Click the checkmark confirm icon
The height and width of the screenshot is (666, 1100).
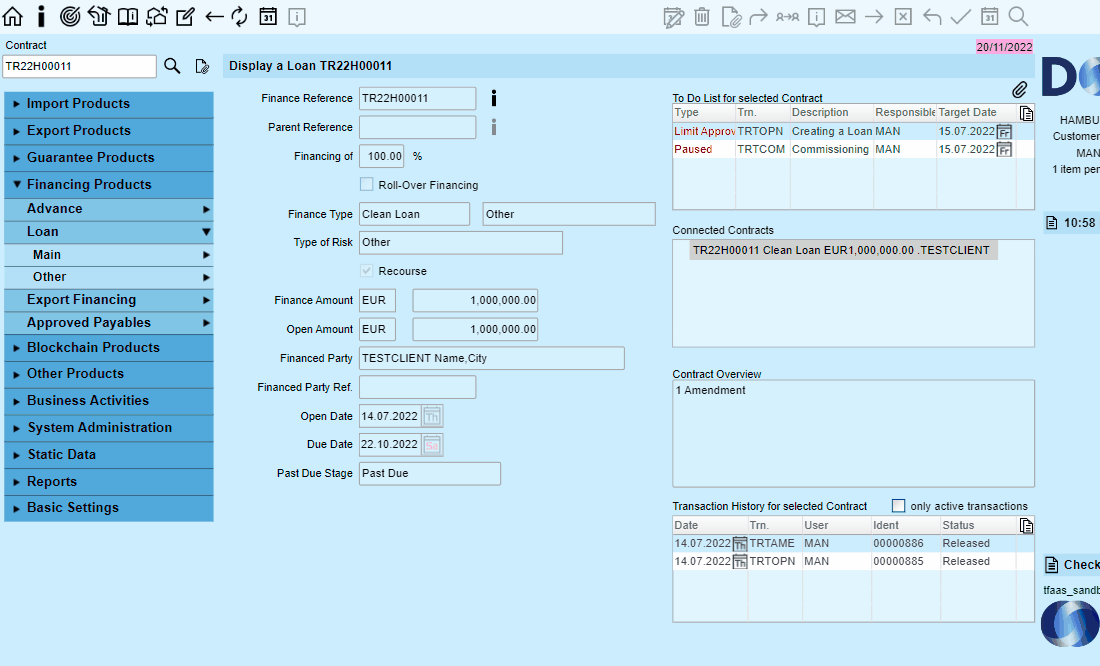pyautogui.click(x=960, y=16)
